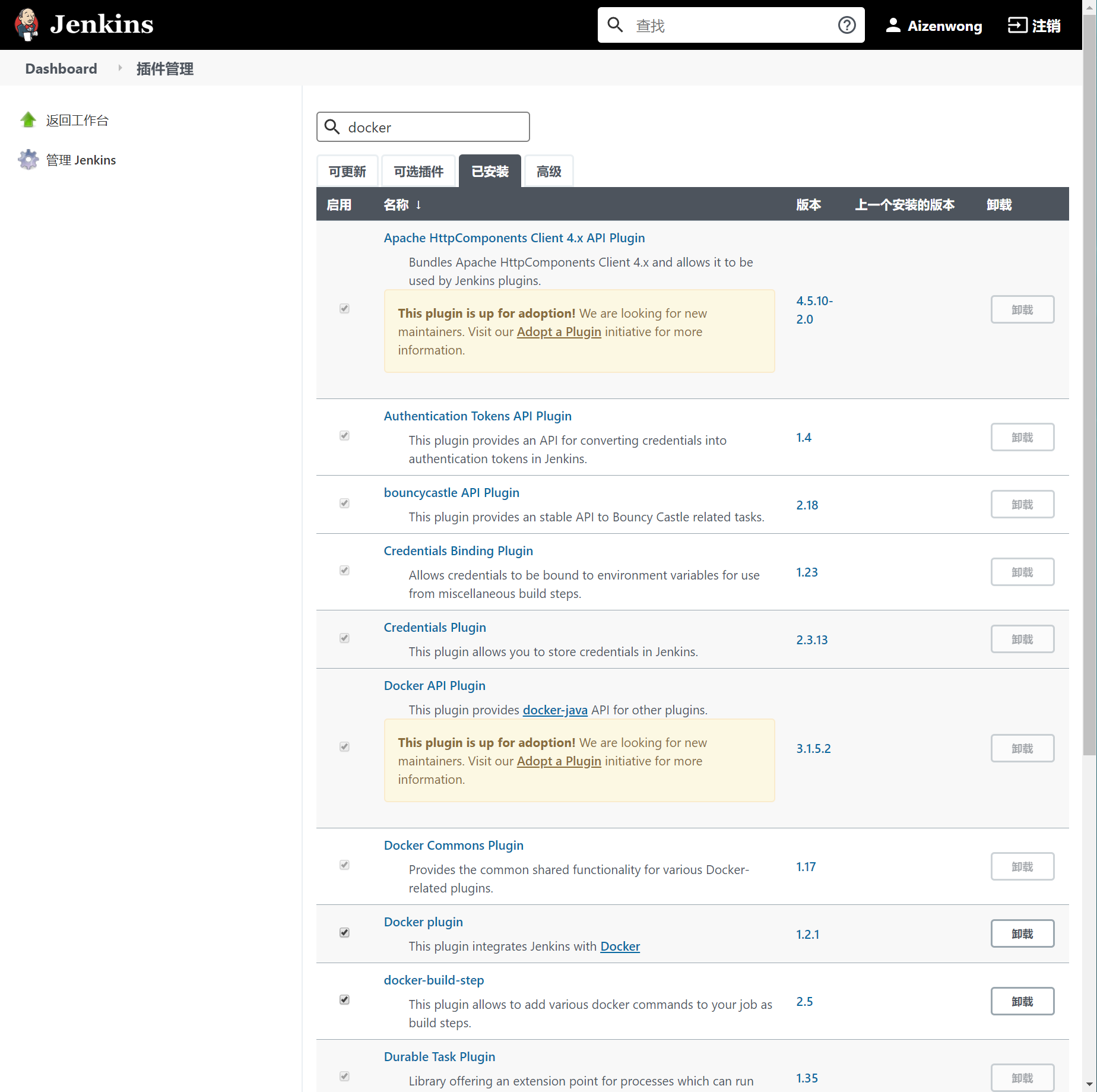Screen dimensions: 1097x1092
Task: Click magnifier icon in plugin filter box
Action: pyautogui.click(x=332, y=127)
